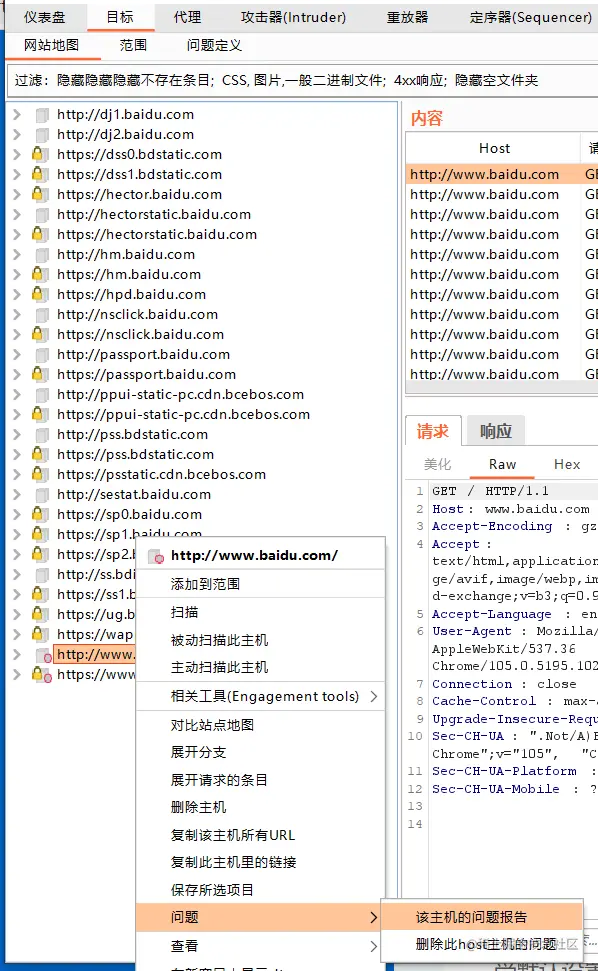Expand the https://hector.baidu.com node

17,194
